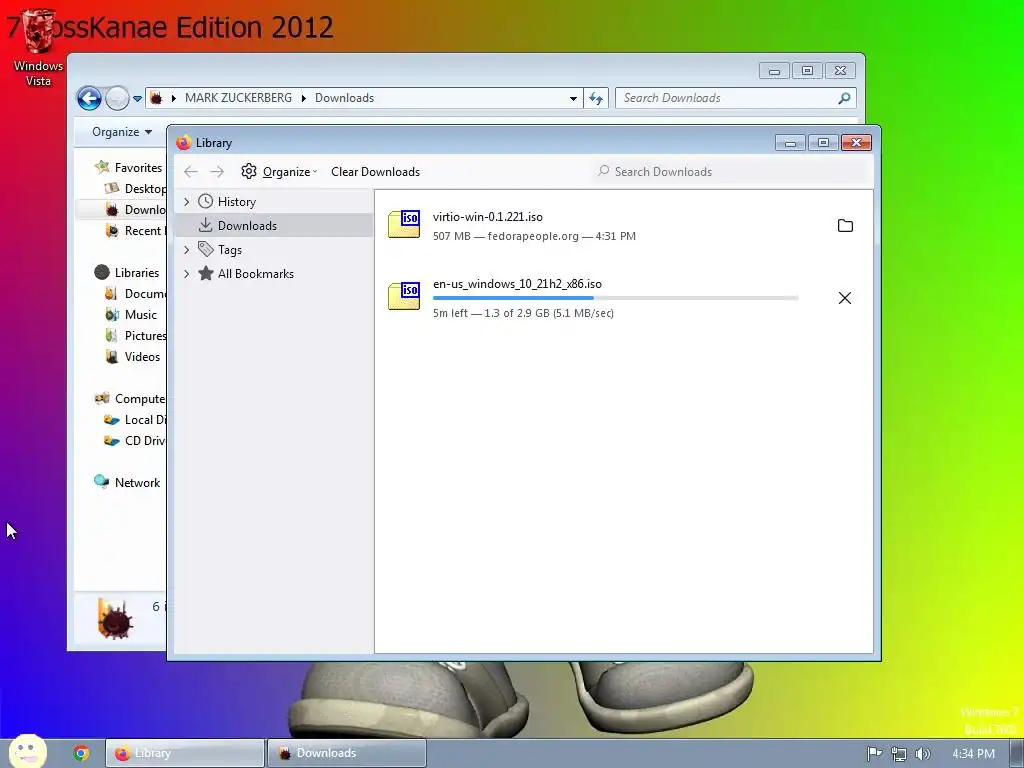This screenshot has width=1024, height=768.
Task: Click the Library back arrow
Action: coord(191,172)
